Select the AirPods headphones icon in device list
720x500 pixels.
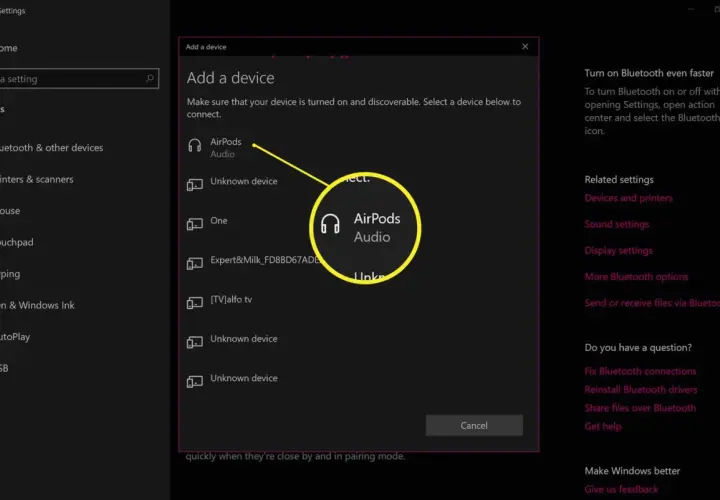pyautogui.click(x=195, y=146)
